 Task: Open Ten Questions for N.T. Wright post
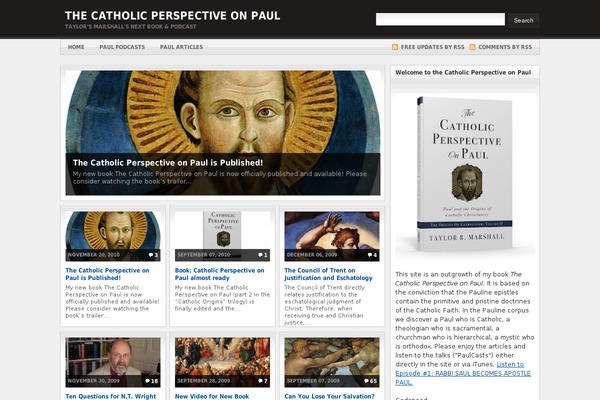click(x=111, y=396)
